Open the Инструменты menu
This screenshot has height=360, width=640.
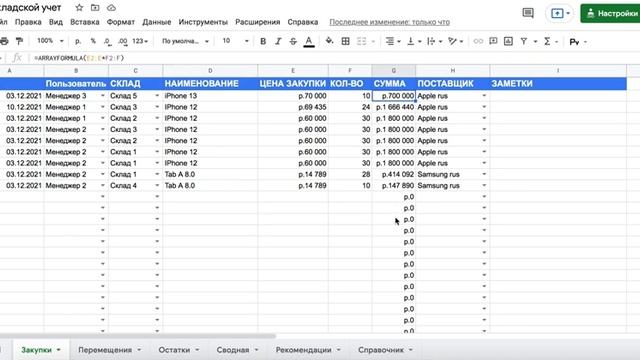pos(203,22)
